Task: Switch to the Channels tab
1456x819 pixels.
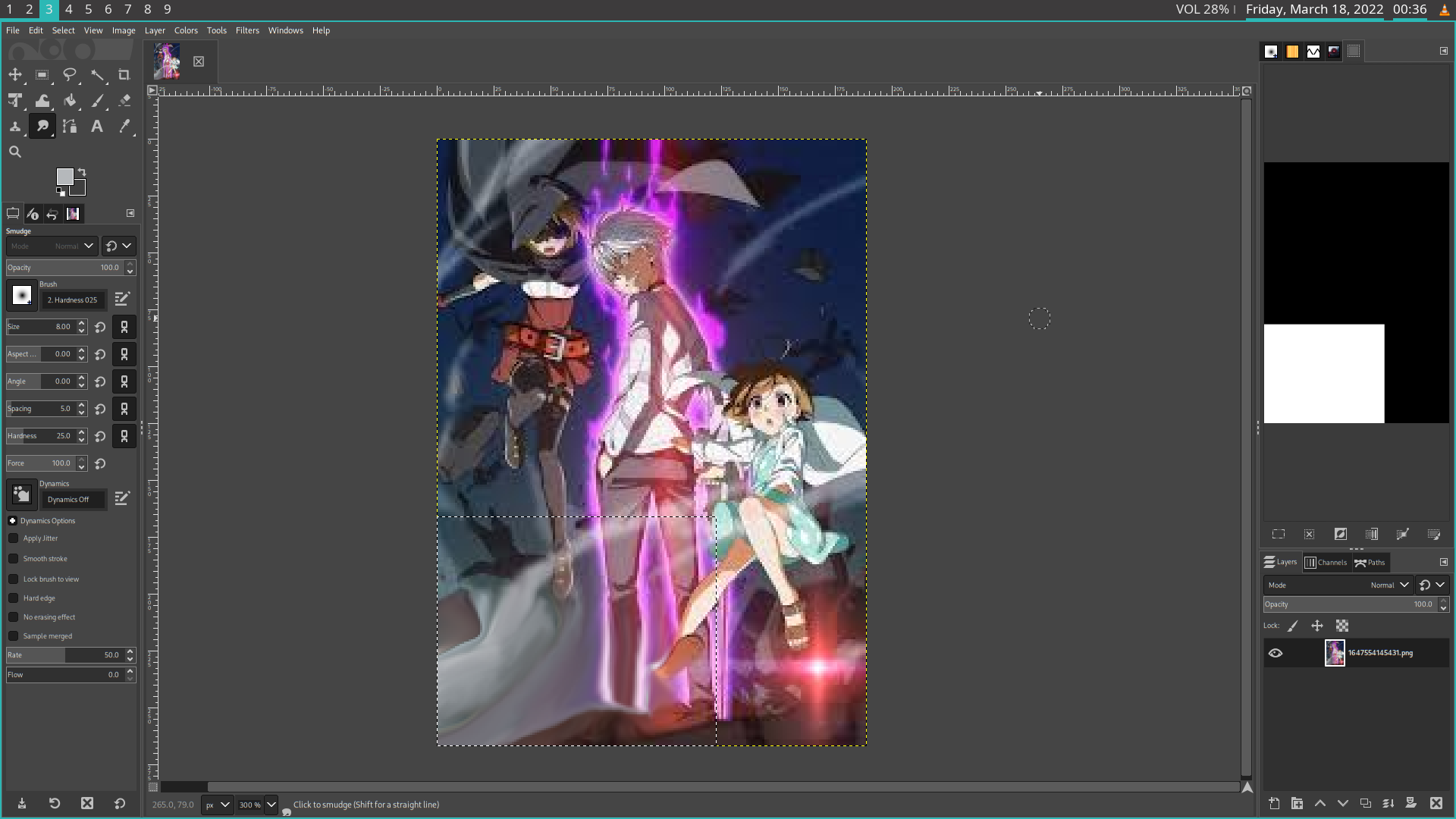Action: 1326,562
